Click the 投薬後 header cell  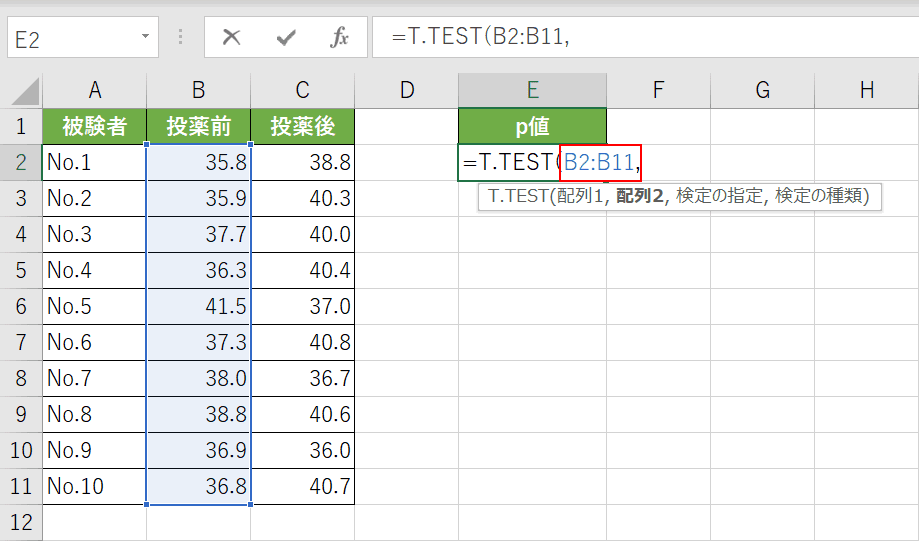point(302,127)
